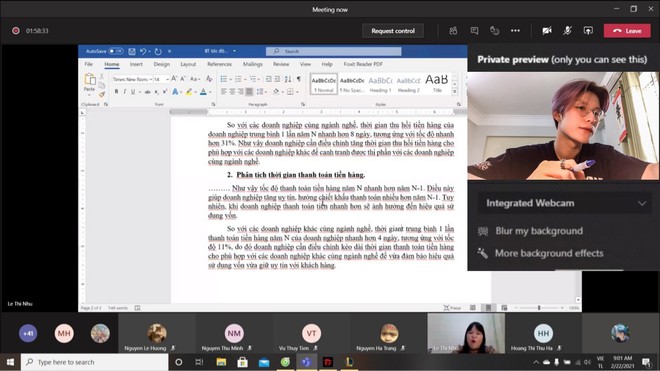Image resolution: width=660 pixels, height=371 pixels.
Task: Click Focus mode in Word status bar
Action: click(x=452, y=308)
